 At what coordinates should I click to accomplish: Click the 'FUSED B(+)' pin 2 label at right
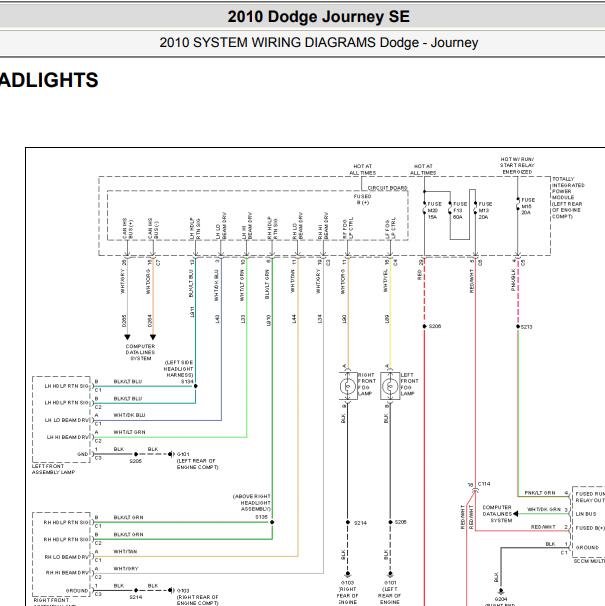click(x=590, y=528)
